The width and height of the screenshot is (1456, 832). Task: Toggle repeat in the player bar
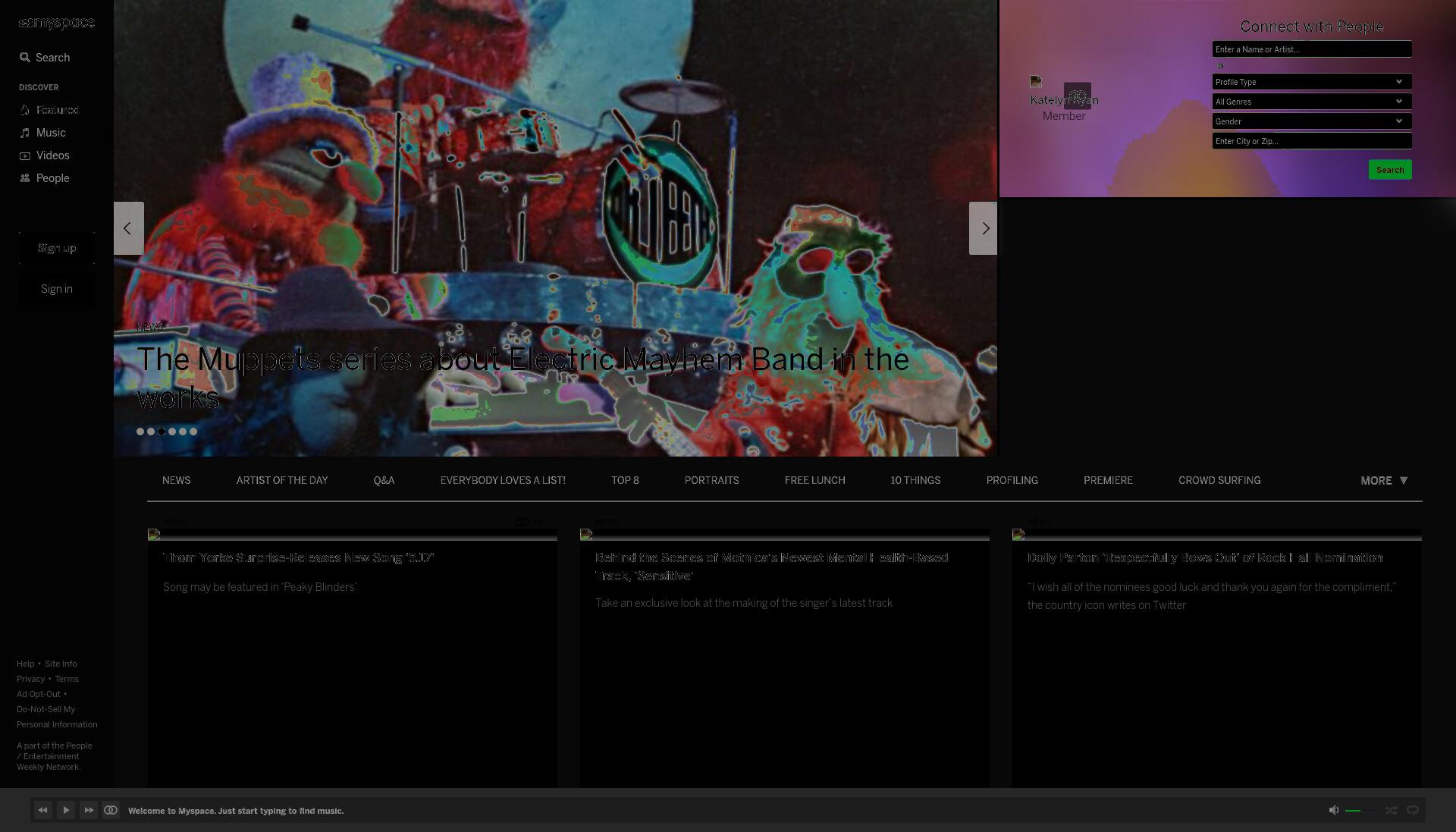pos(1413,811)
